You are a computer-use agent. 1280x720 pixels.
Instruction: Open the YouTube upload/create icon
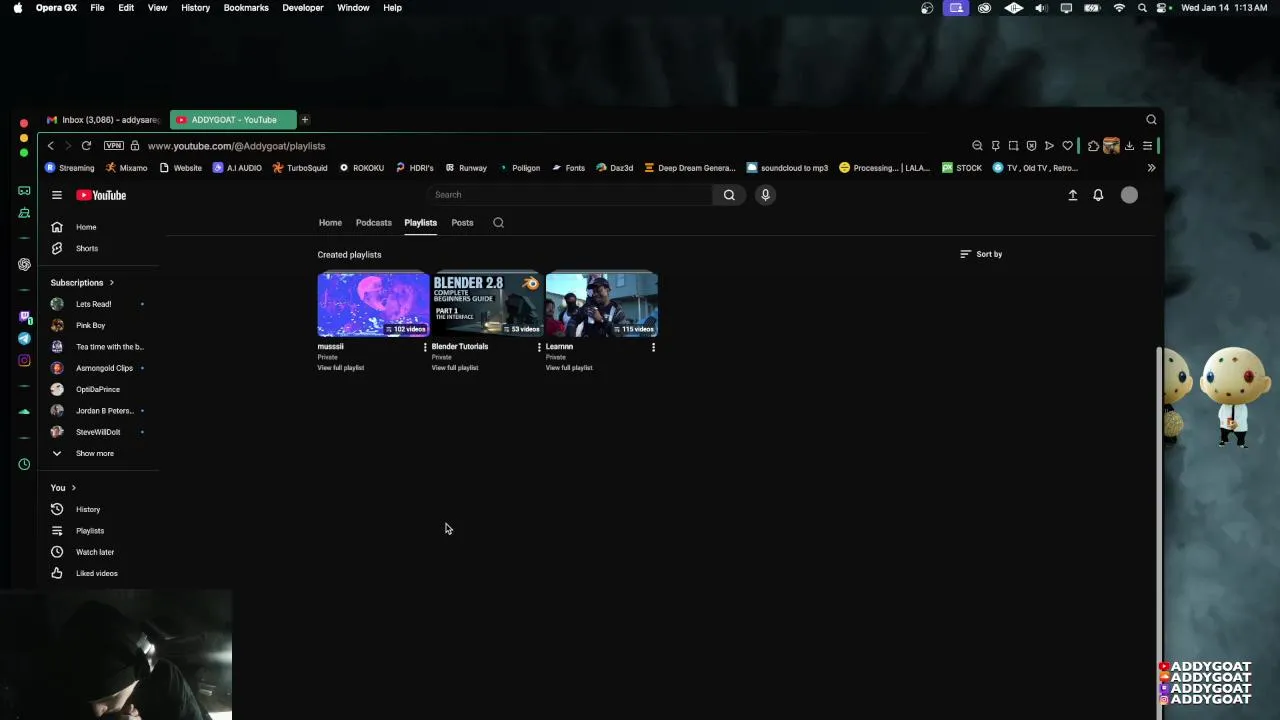(1073, 195)
